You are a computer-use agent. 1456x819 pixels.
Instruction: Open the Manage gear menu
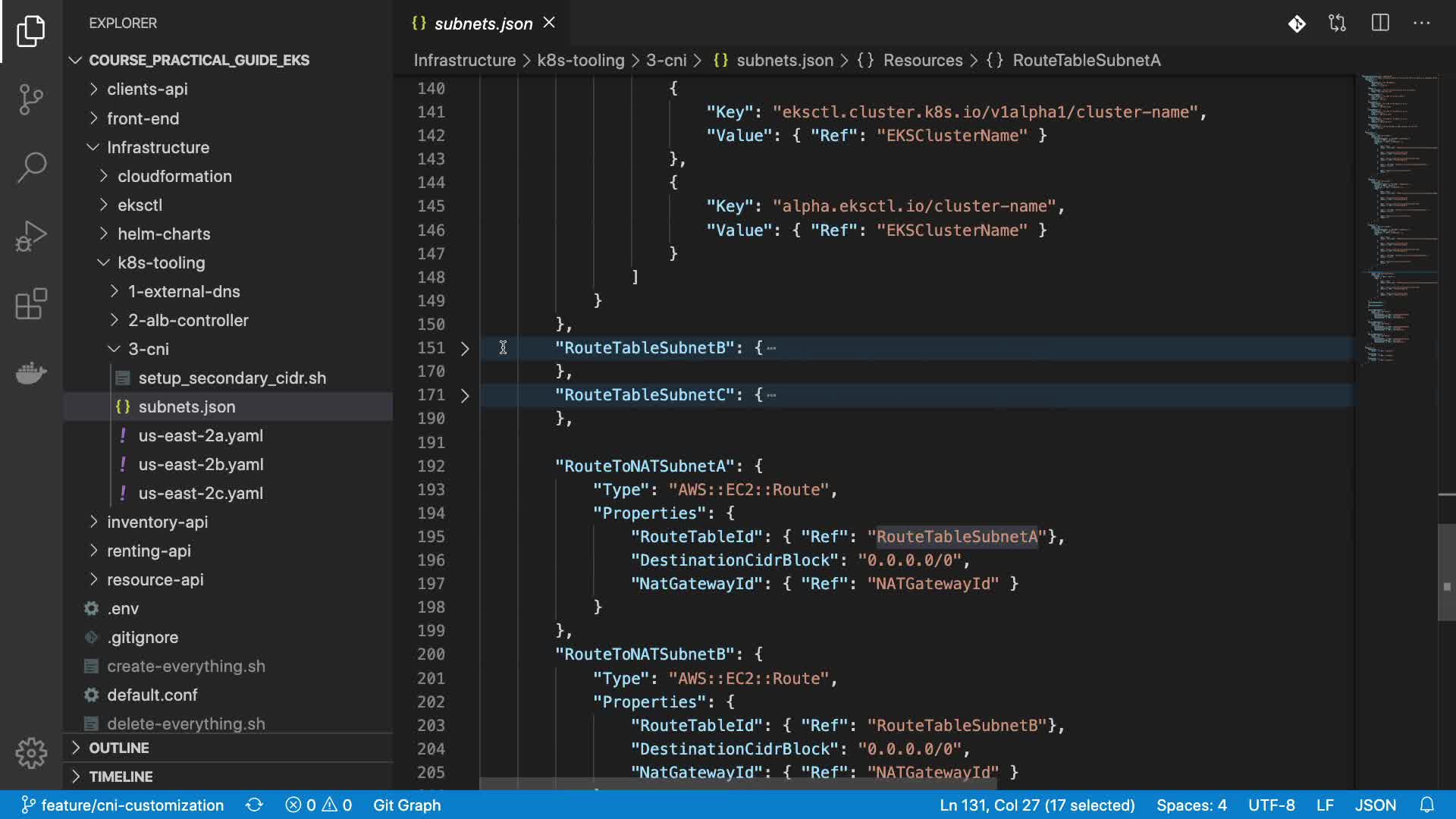click(x=31, y=753)
